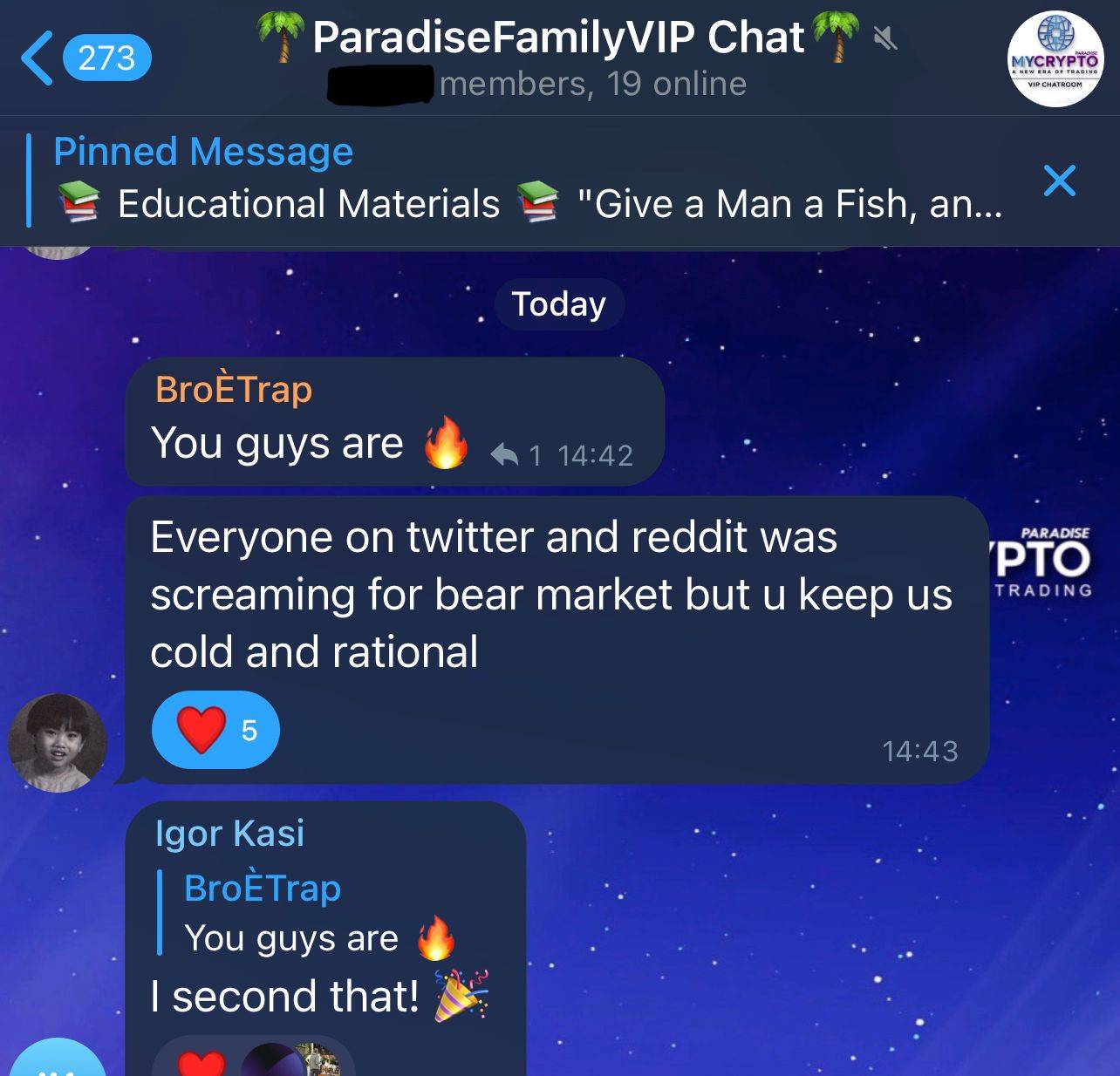The width and height of the screenshot is (1120, 1076).
Task: Dismiss the pinned message with the X
Action: (x=1060, y=180)
